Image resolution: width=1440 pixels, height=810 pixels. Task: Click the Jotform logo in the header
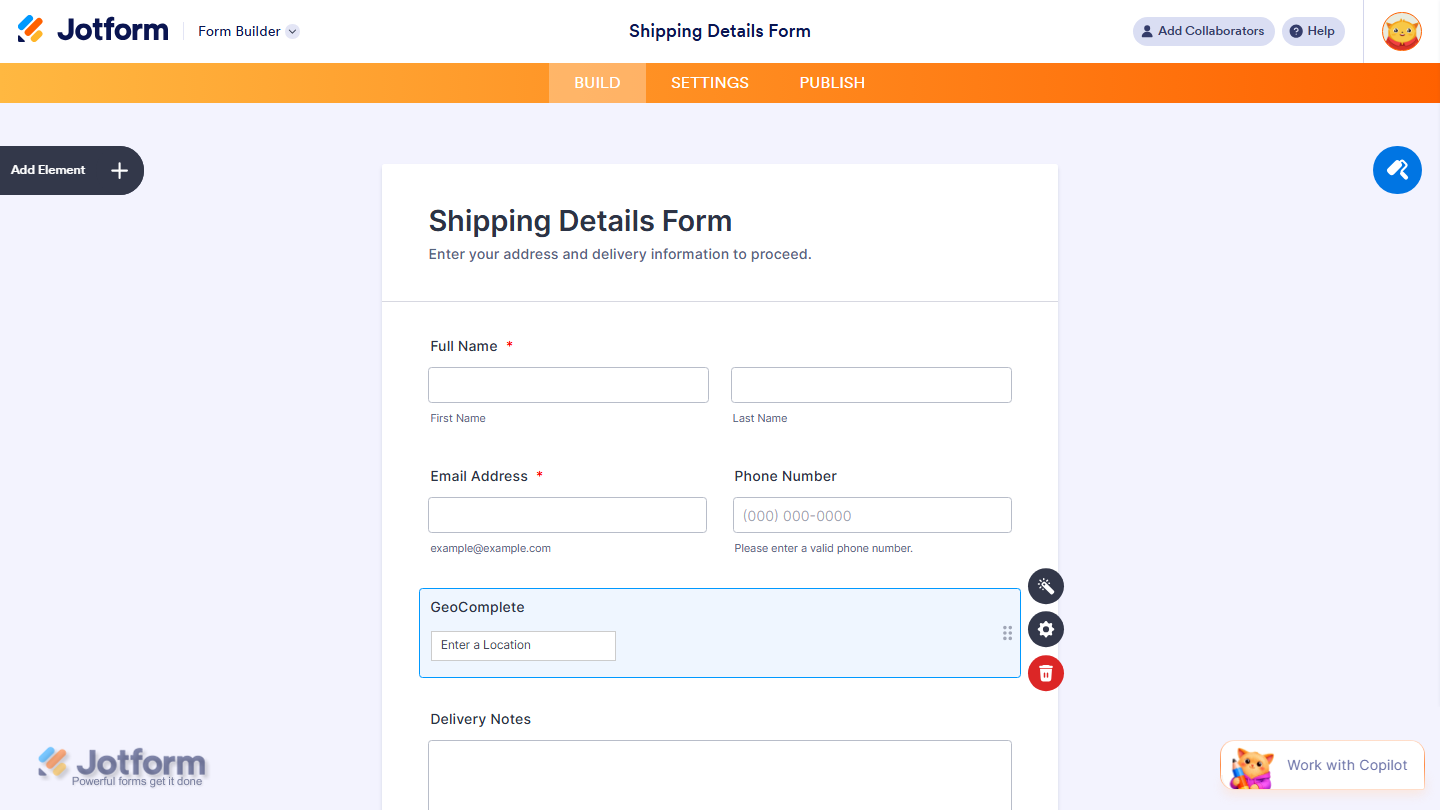click(x=92, y=29)
